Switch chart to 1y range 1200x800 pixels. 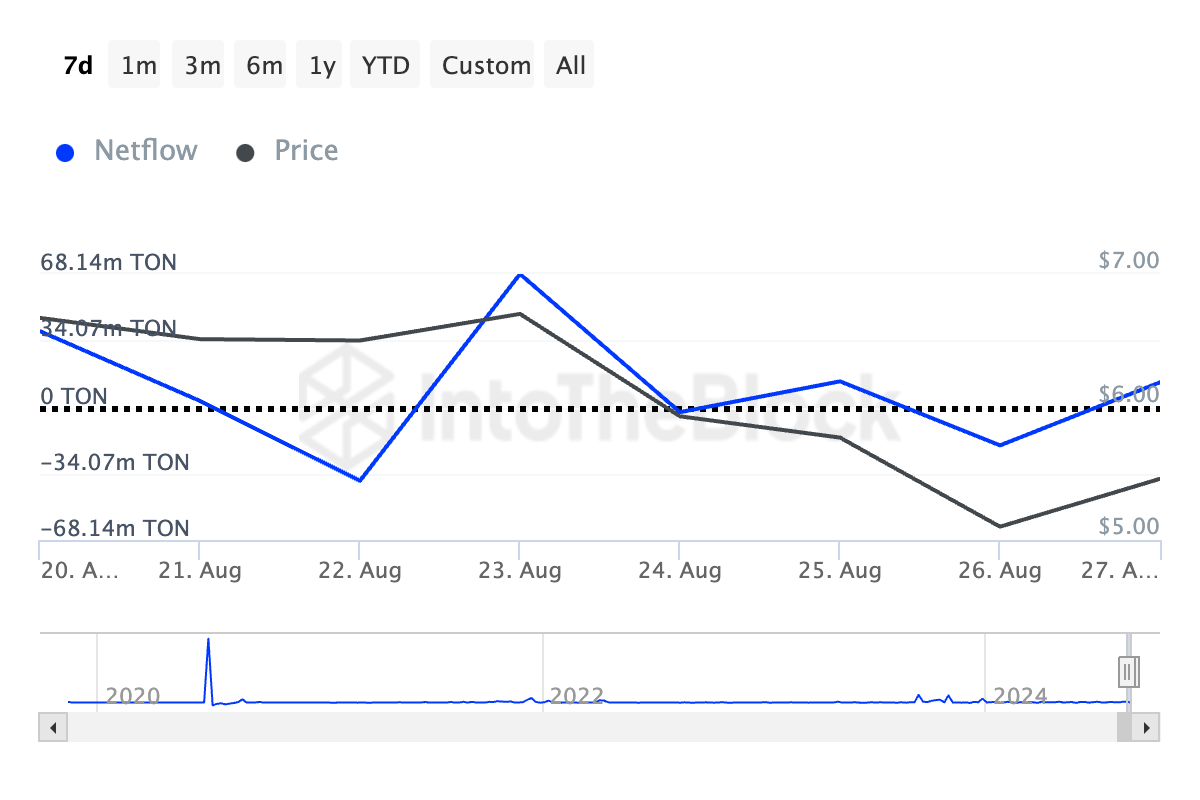[x=322, y=66]
